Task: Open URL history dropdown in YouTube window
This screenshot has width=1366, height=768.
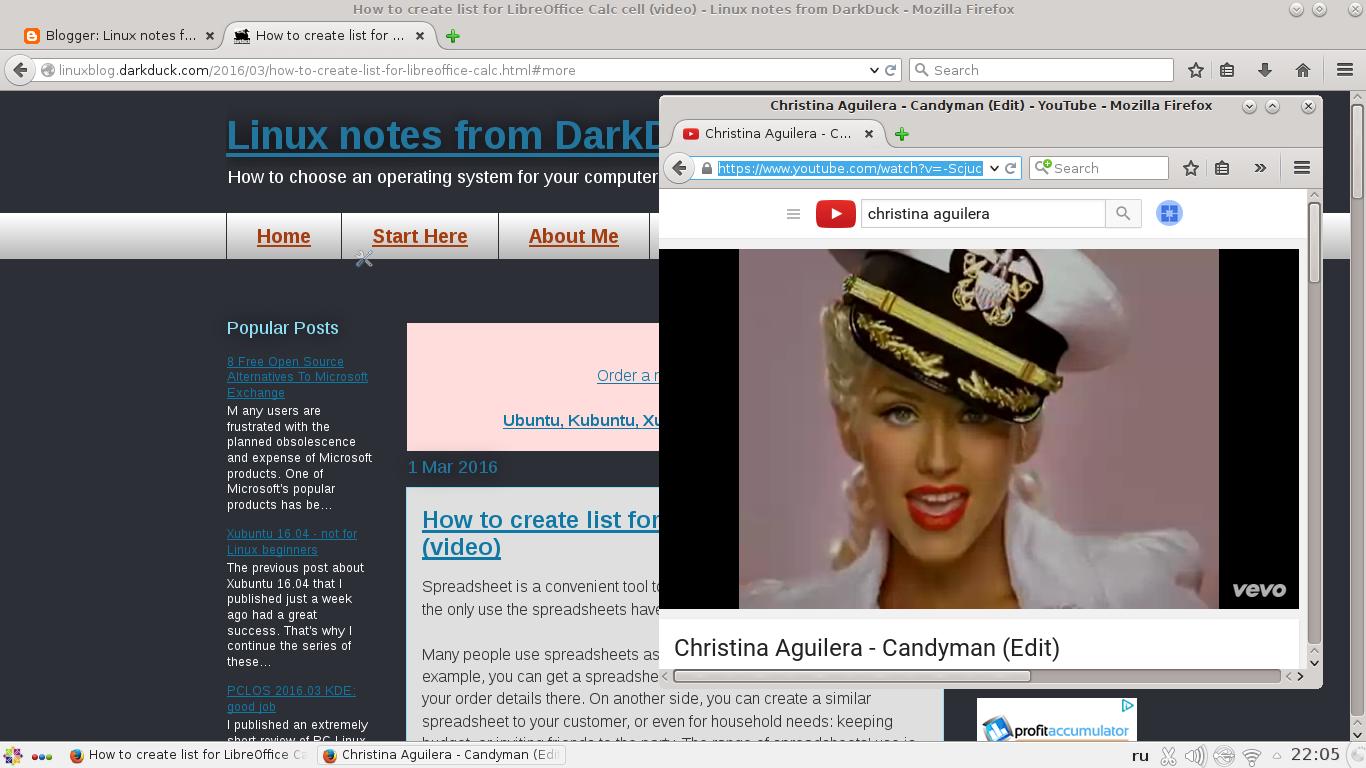Action: coord(994,168)
